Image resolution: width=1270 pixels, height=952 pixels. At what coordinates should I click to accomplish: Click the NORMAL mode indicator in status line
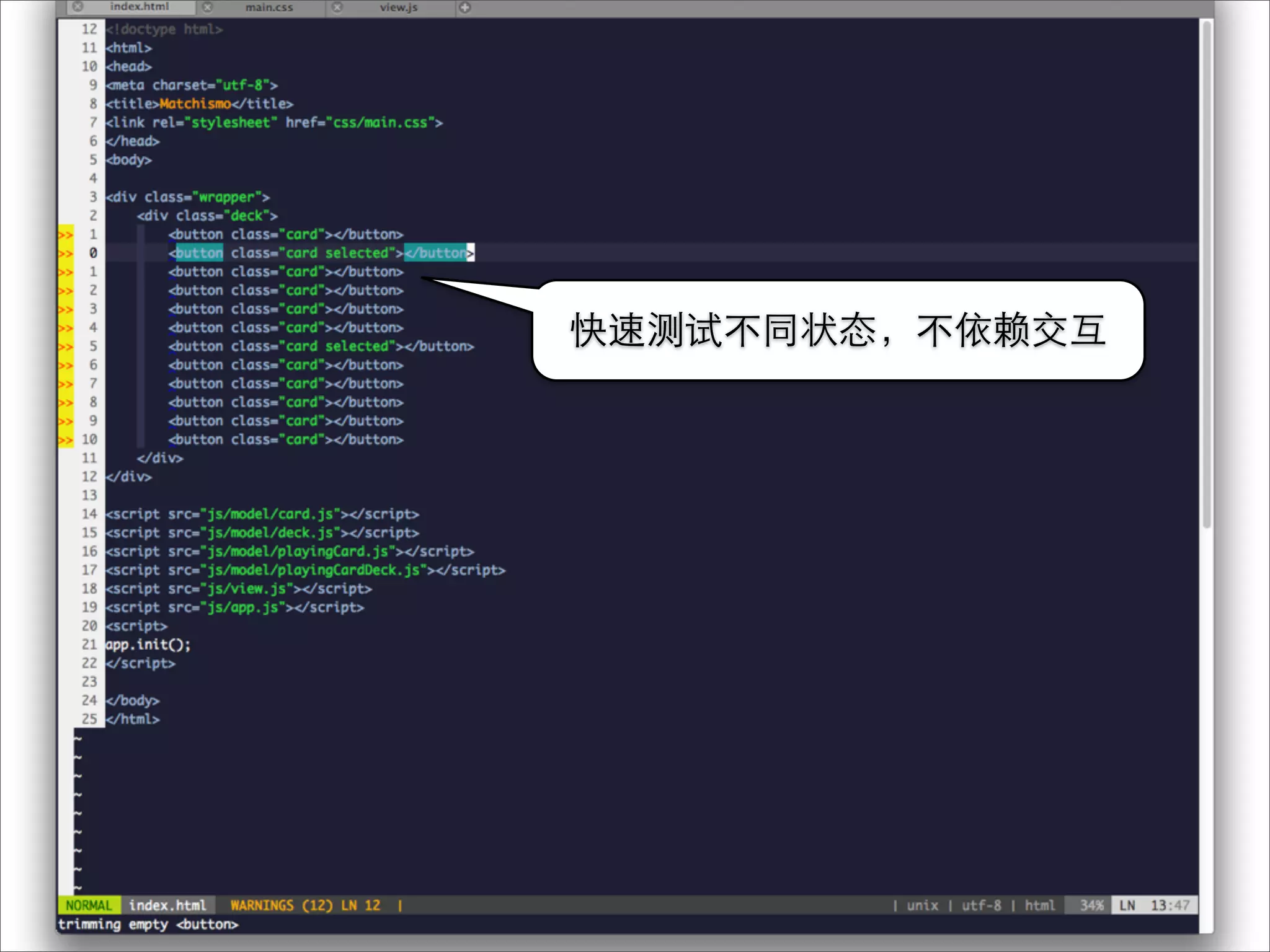tap(89, 906)
